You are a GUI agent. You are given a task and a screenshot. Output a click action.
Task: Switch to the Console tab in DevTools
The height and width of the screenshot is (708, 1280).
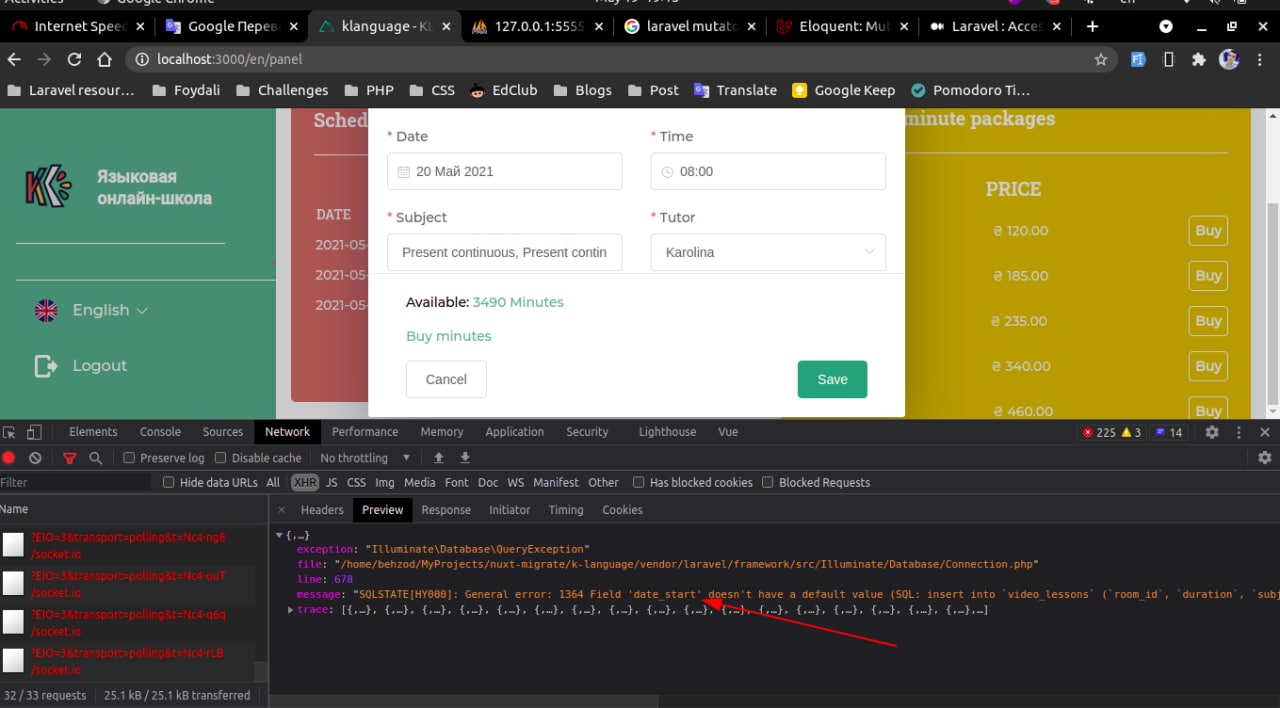coord(160,432)
